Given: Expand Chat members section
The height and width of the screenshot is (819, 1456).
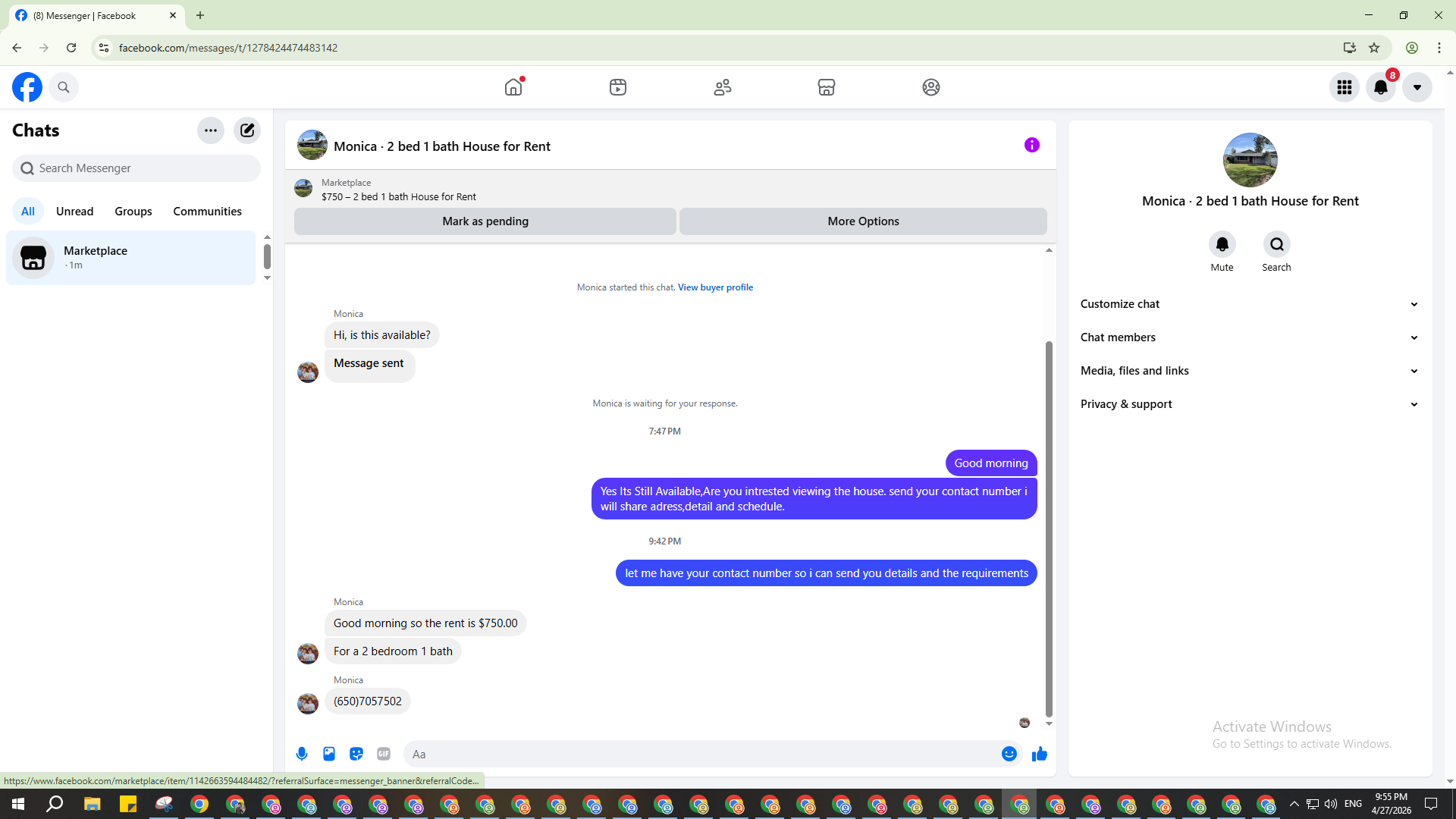Looking at the screenshot, I should tap(1249, 337).
